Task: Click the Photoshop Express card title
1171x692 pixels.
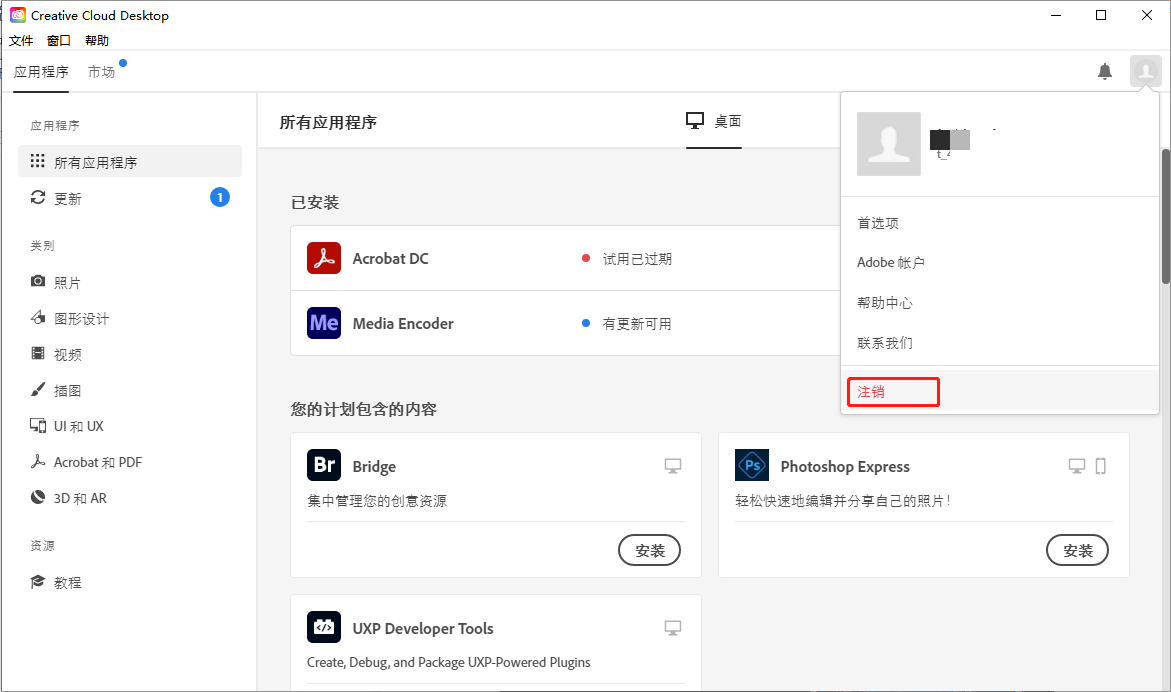Action: coord(845,467)
